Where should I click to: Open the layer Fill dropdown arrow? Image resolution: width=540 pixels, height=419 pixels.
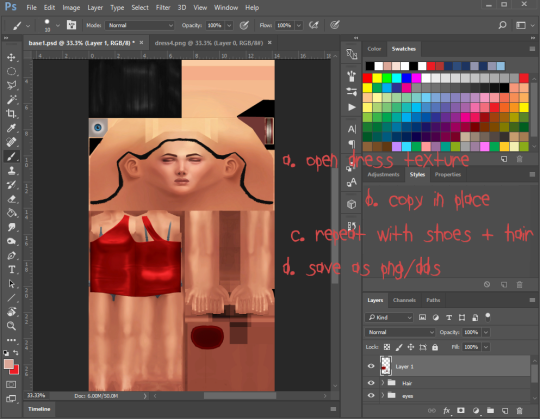tap(486, 347)
